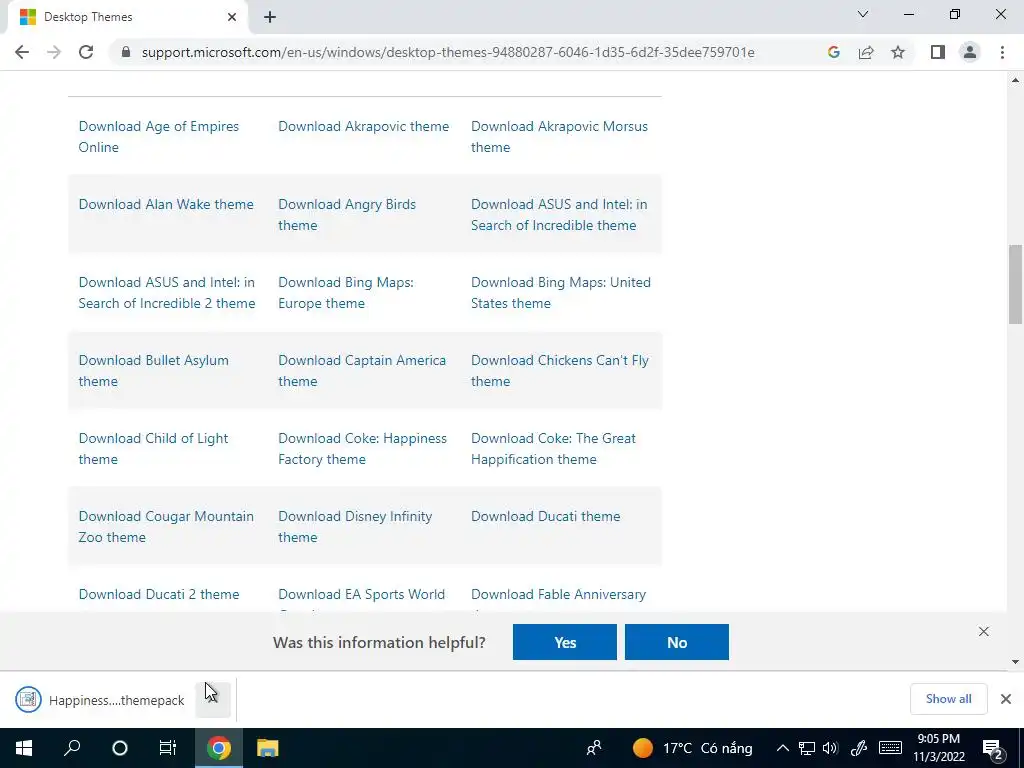This screenshot has height=768, width=1024.
Task: Open the volume control
Action: 830,748
